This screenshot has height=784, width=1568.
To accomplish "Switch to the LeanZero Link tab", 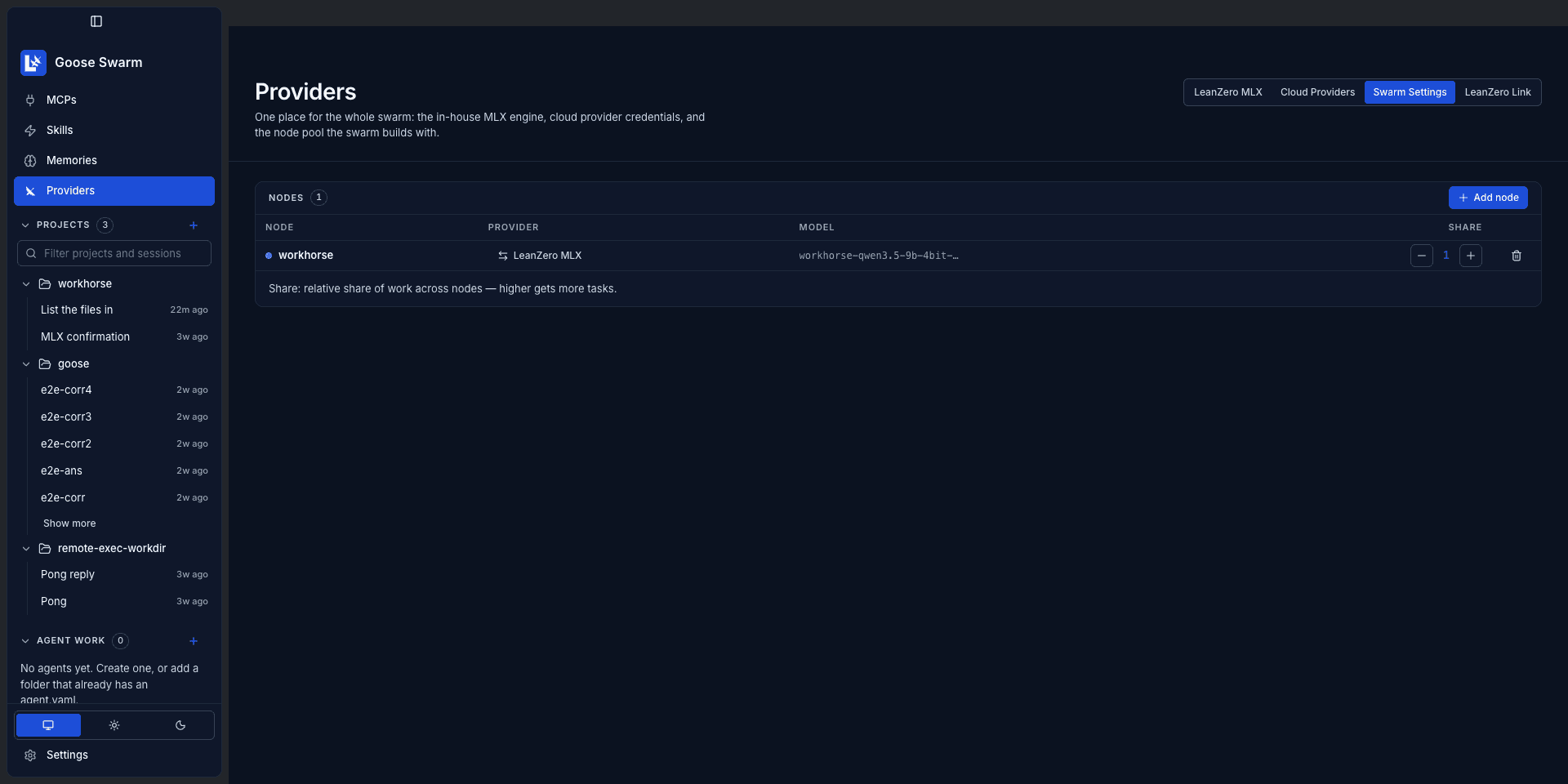I will 1498,92.
